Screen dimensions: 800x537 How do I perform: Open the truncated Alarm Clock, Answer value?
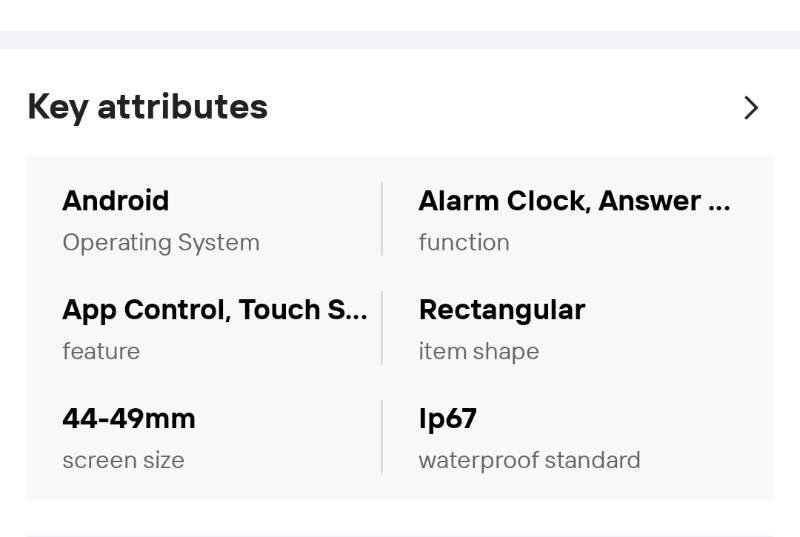pos(574,201)
